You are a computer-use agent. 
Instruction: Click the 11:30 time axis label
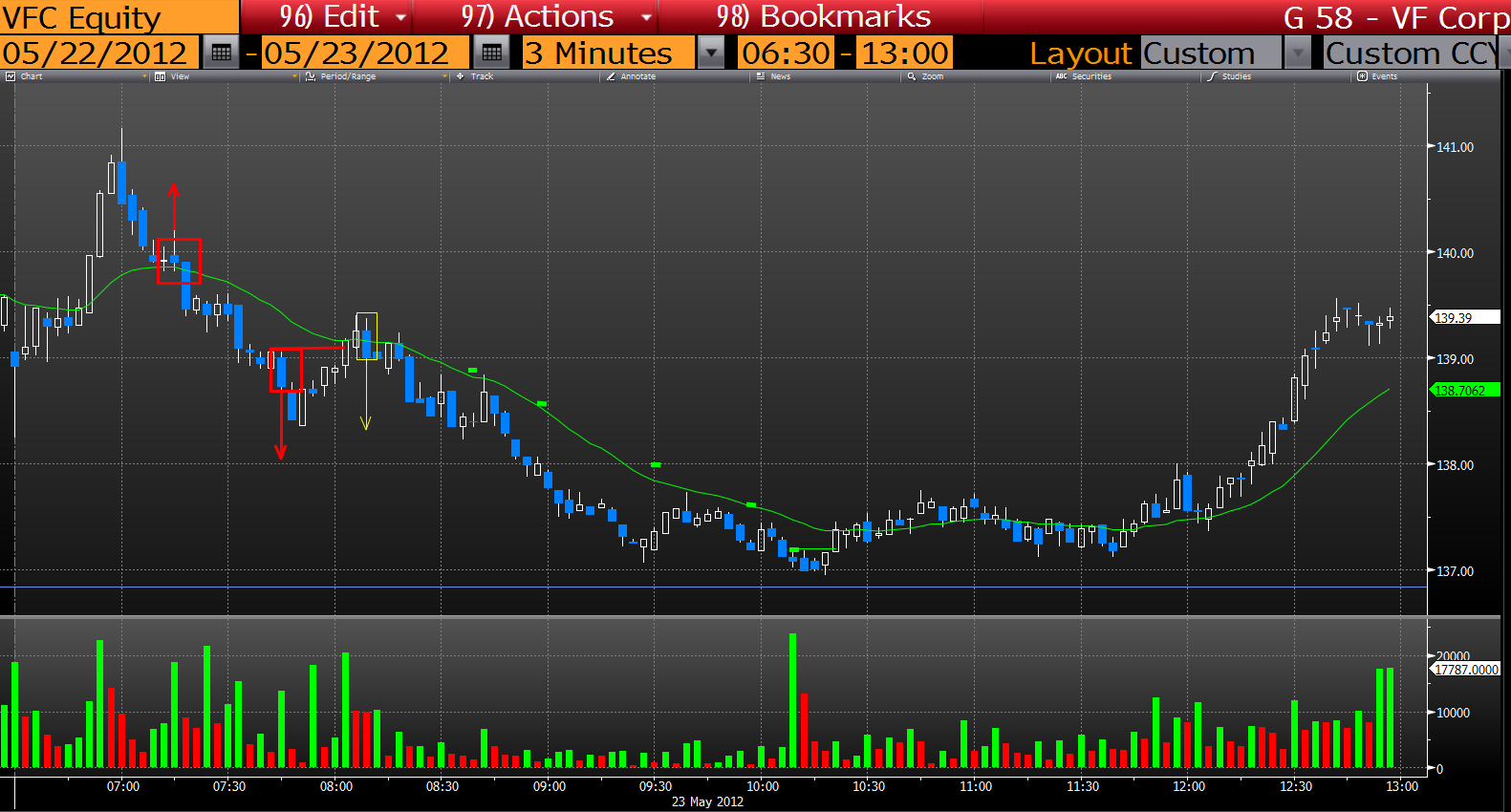(x=1083, y=786)
